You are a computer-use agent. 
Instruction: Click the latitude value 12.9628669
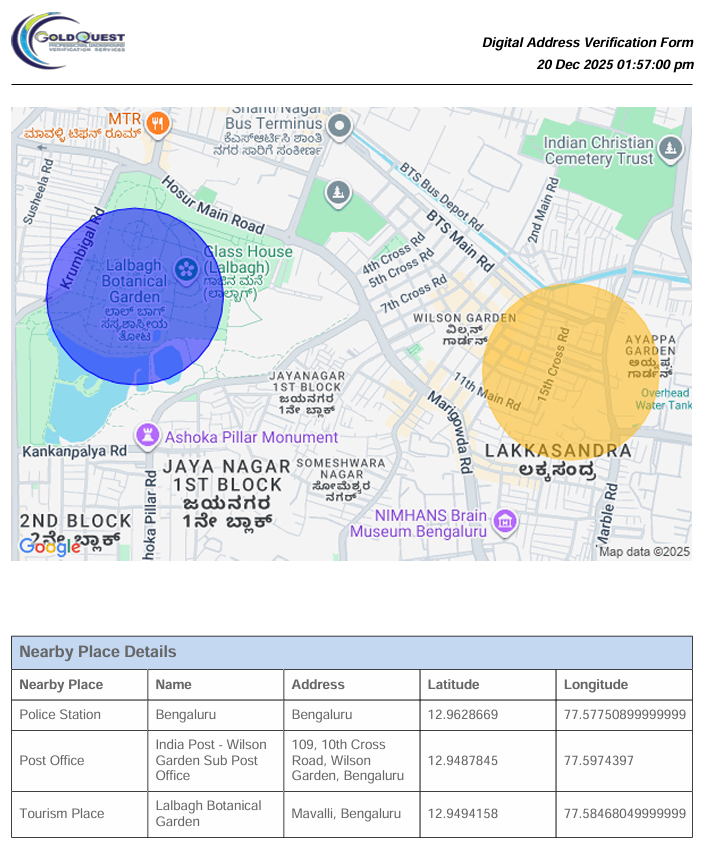point(462,715)
